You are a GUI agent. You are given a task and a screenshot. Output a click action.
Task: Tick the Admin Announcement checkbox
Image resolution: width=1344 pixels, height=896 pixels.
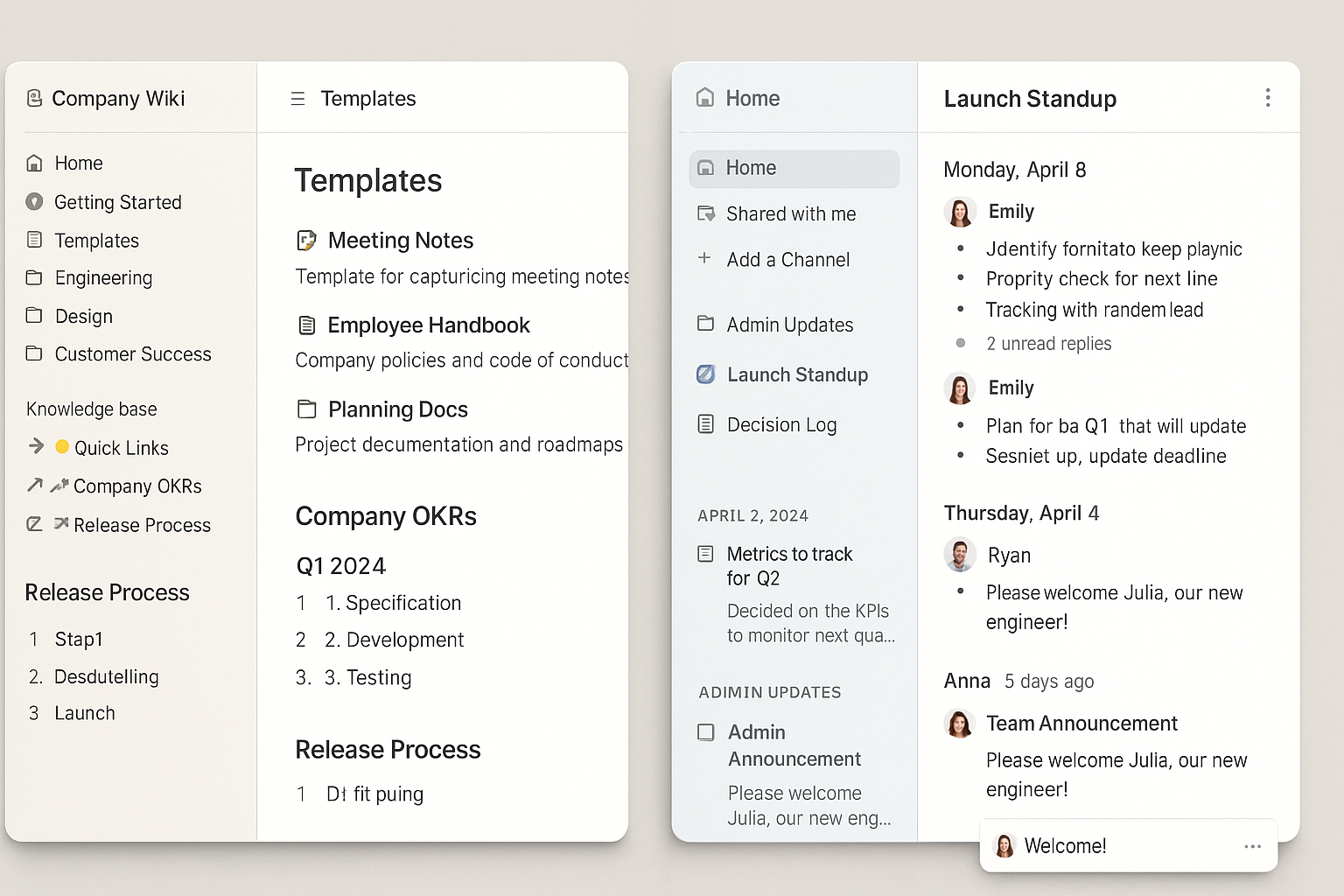[705, 732]
